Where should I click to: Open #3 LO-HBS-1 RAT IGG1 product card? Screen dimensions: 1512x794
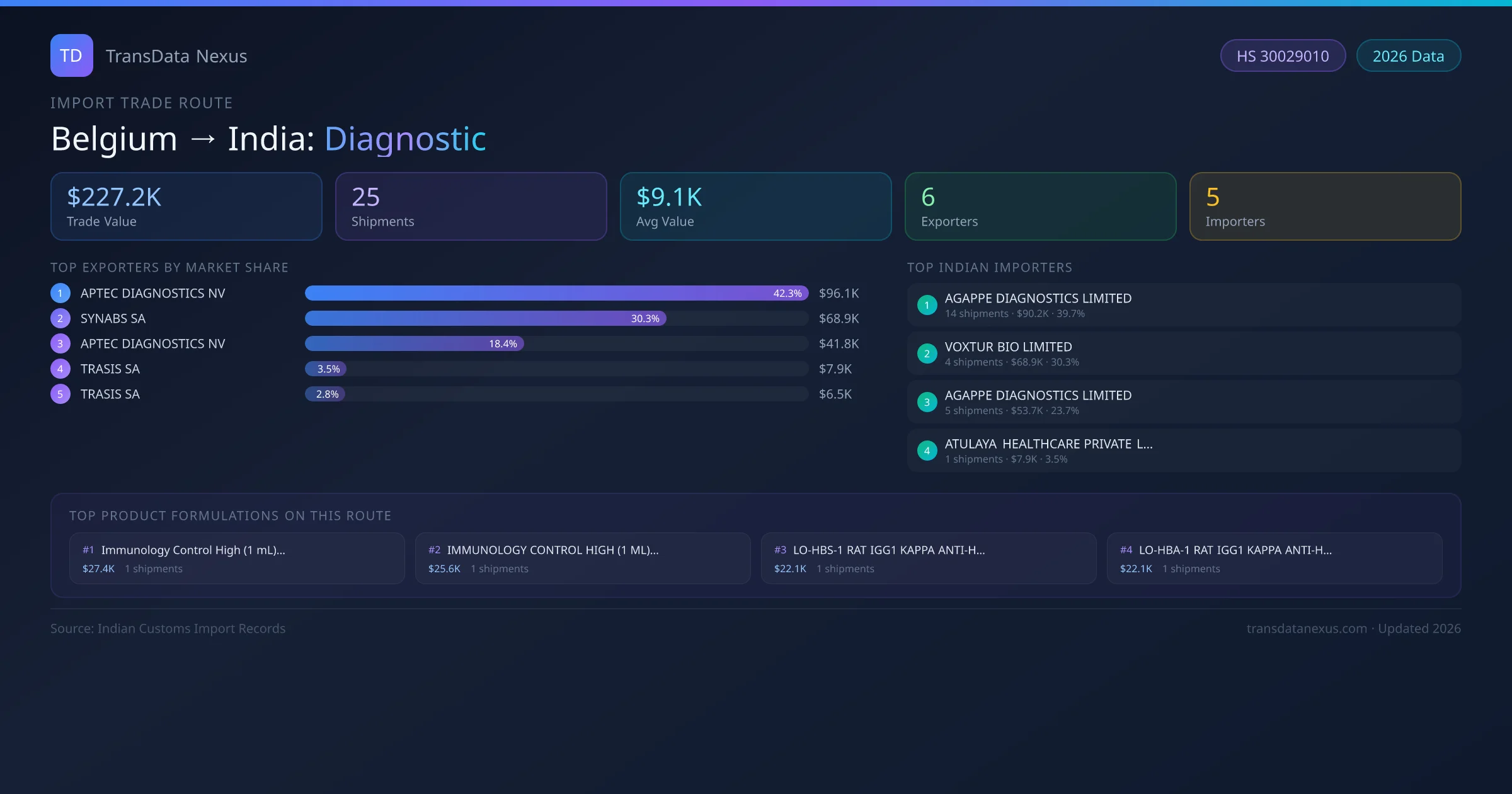pyautogui.click(x=928, y=558)
